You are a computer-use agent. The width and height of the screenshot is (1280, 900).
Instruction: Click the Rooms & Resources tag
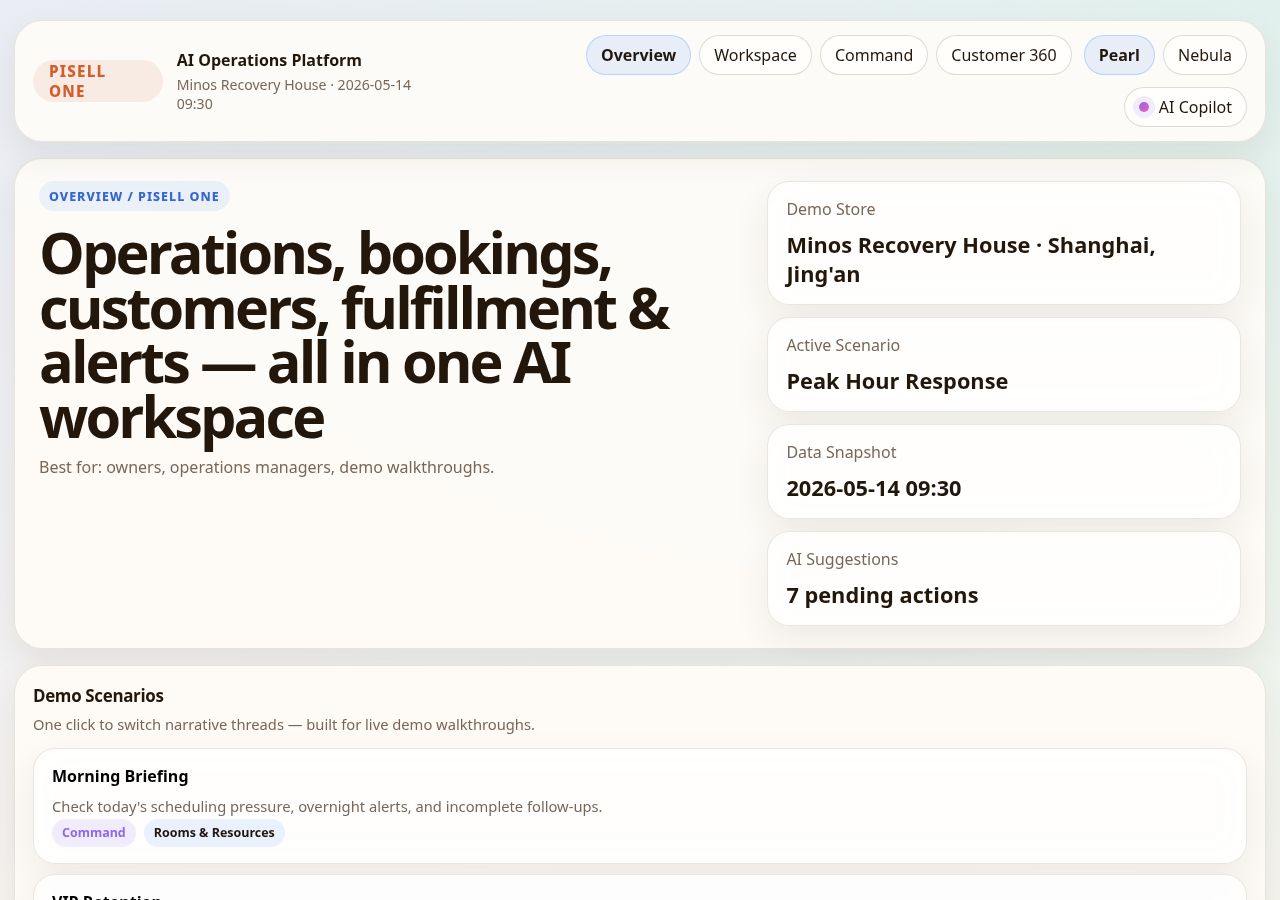(x=214, y=833)
